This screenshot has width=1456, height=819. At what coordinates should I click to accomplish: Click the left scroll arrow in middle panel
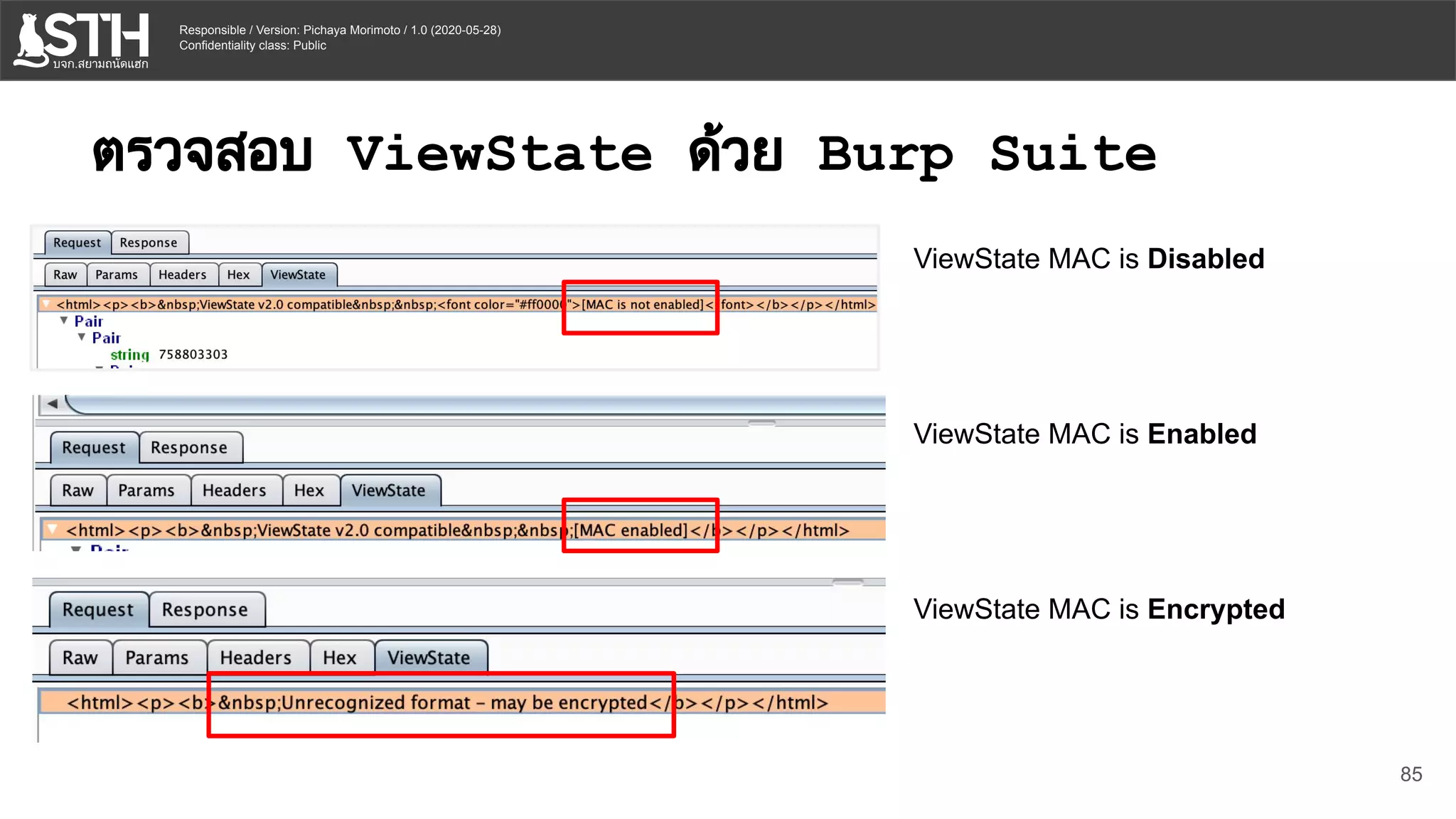[52, 404]
